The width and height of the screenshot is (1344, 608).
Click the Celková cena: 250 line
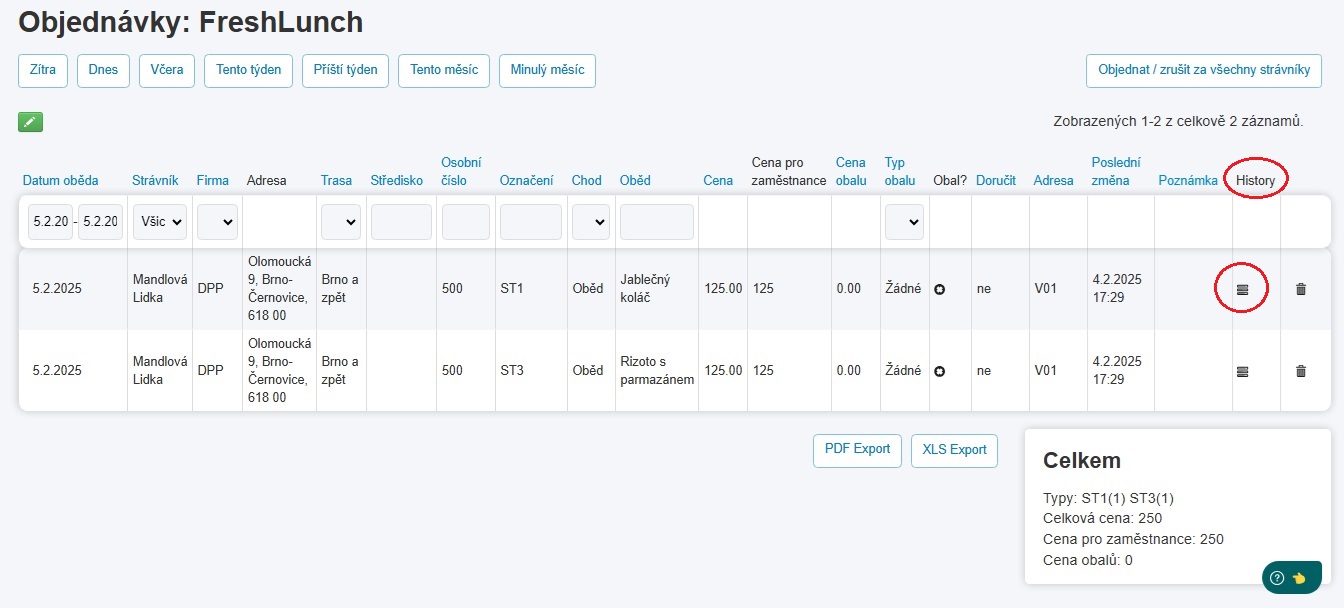tap(1102, 518)
